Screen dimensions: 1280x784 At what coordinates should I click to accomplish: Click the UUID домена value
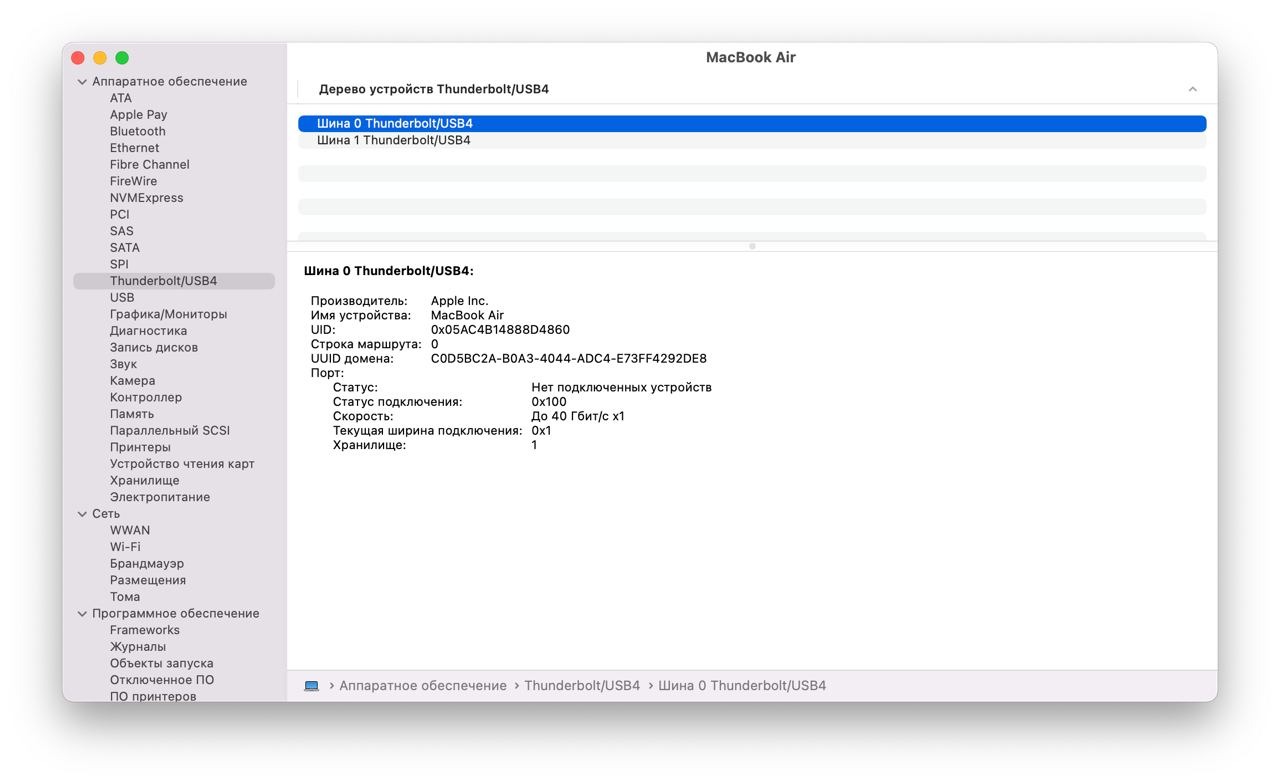click(x=569, y=359)
